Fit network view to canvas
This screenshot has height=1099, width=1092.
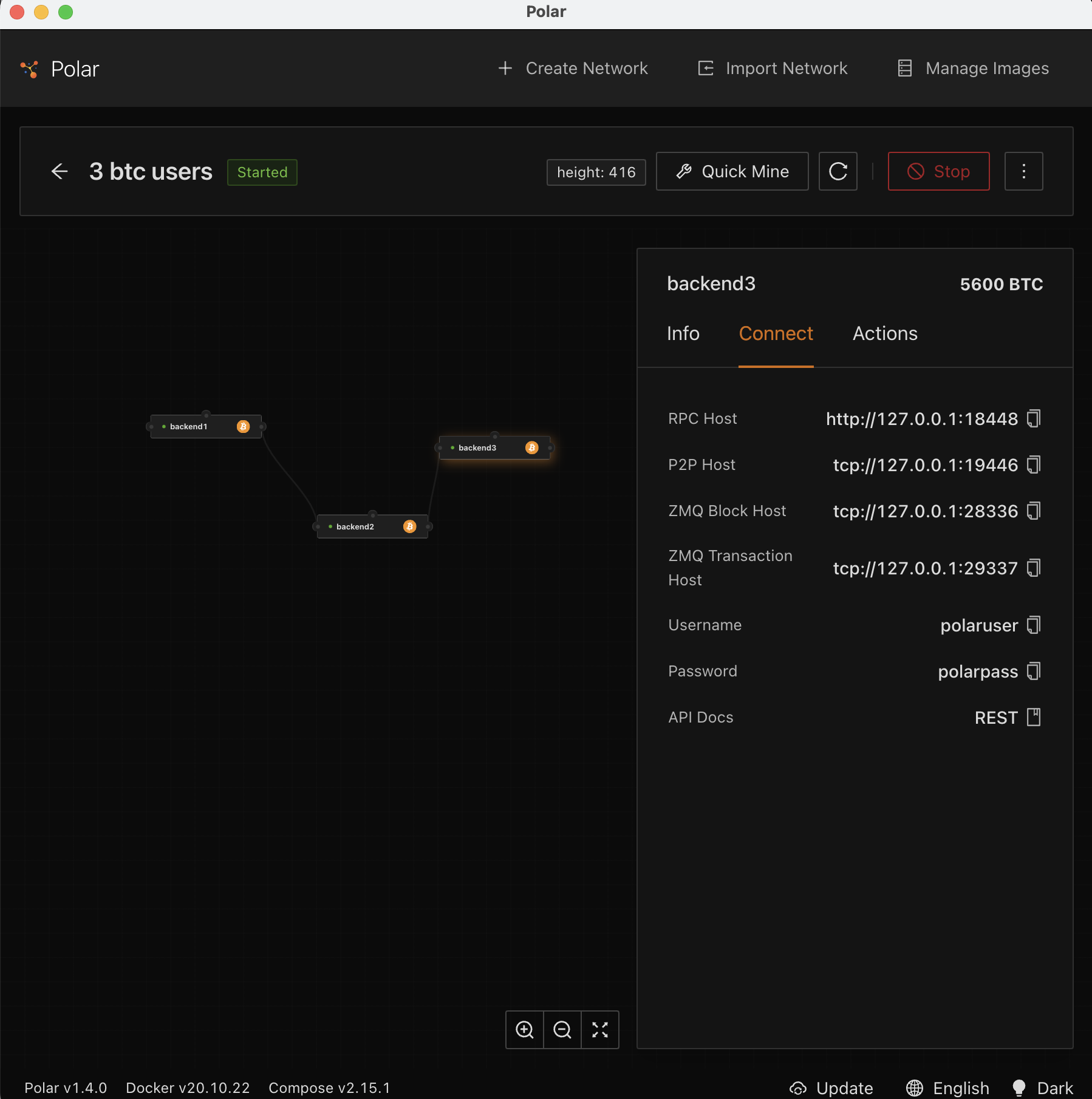600,1030
